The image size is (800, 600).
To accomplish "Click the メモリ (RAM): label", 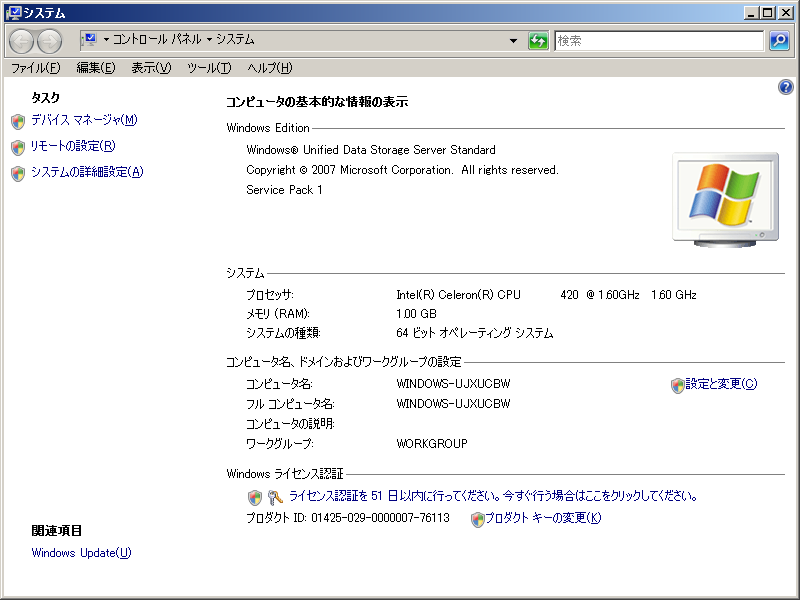I will pyautogui.click(x=278, y=314).
